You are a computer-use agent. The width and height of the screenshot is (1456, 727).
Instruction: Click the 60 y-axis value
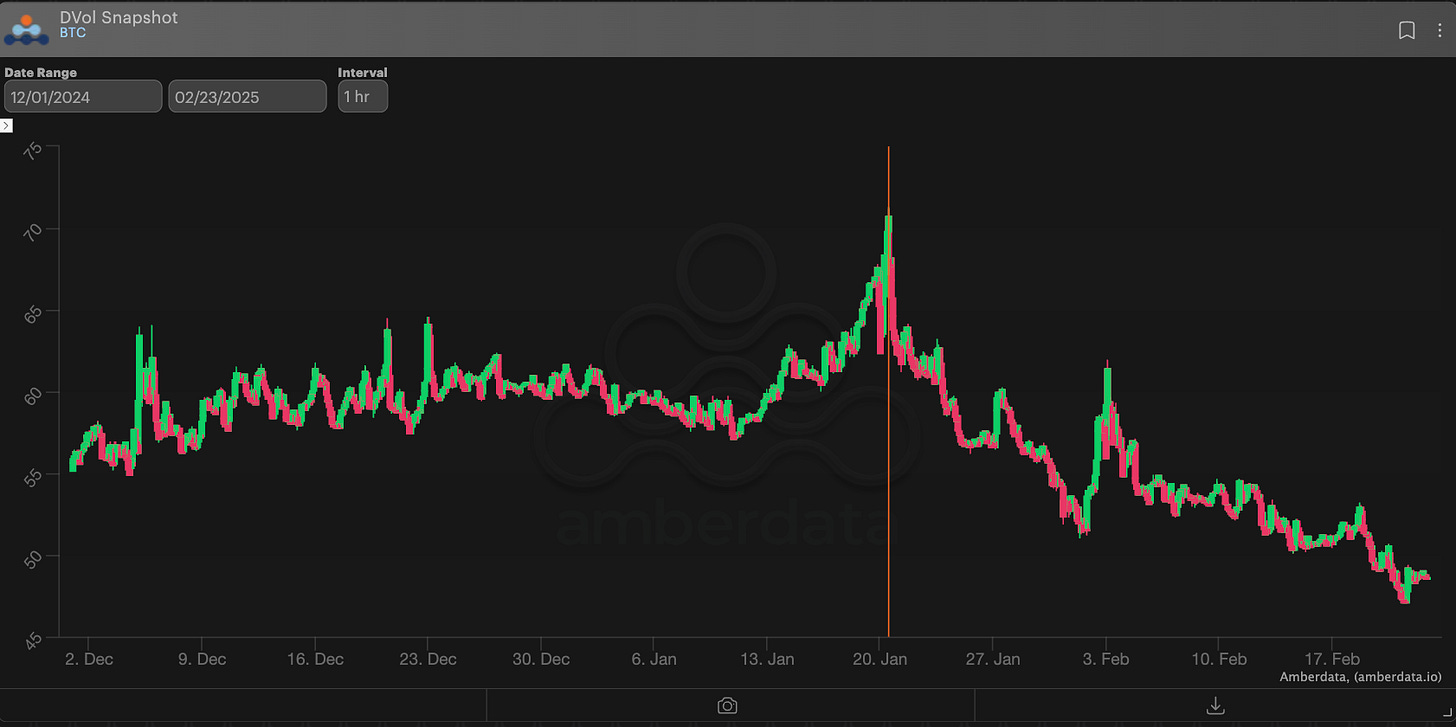pyautogui.click(x=33, y=395)
